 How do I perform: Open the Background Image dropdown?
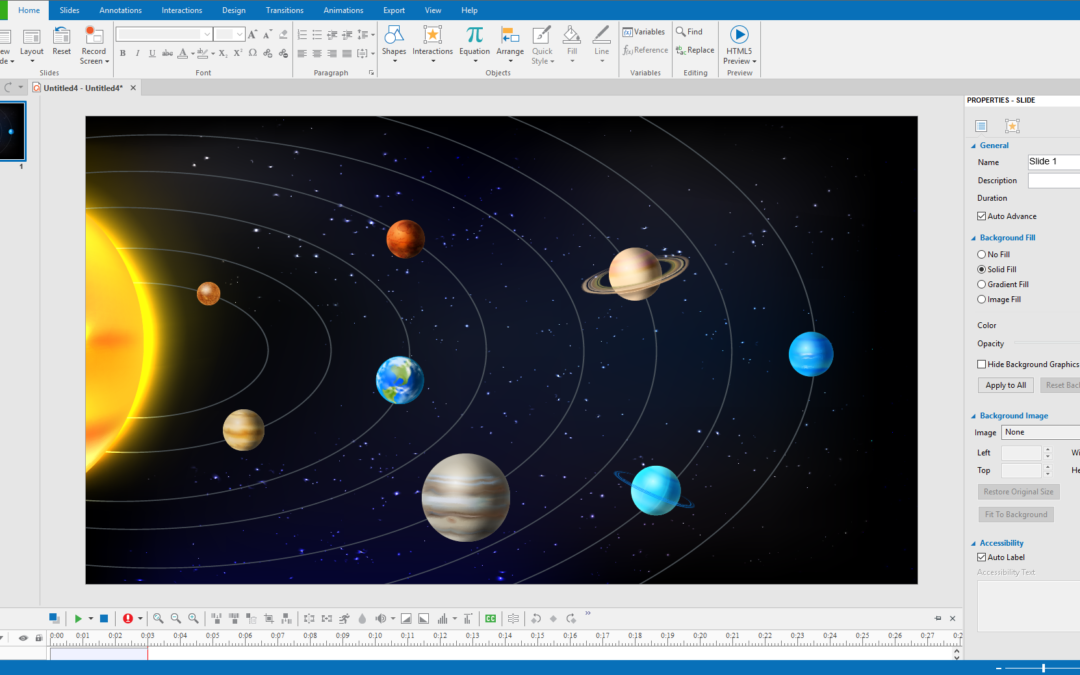(1040, 432)
